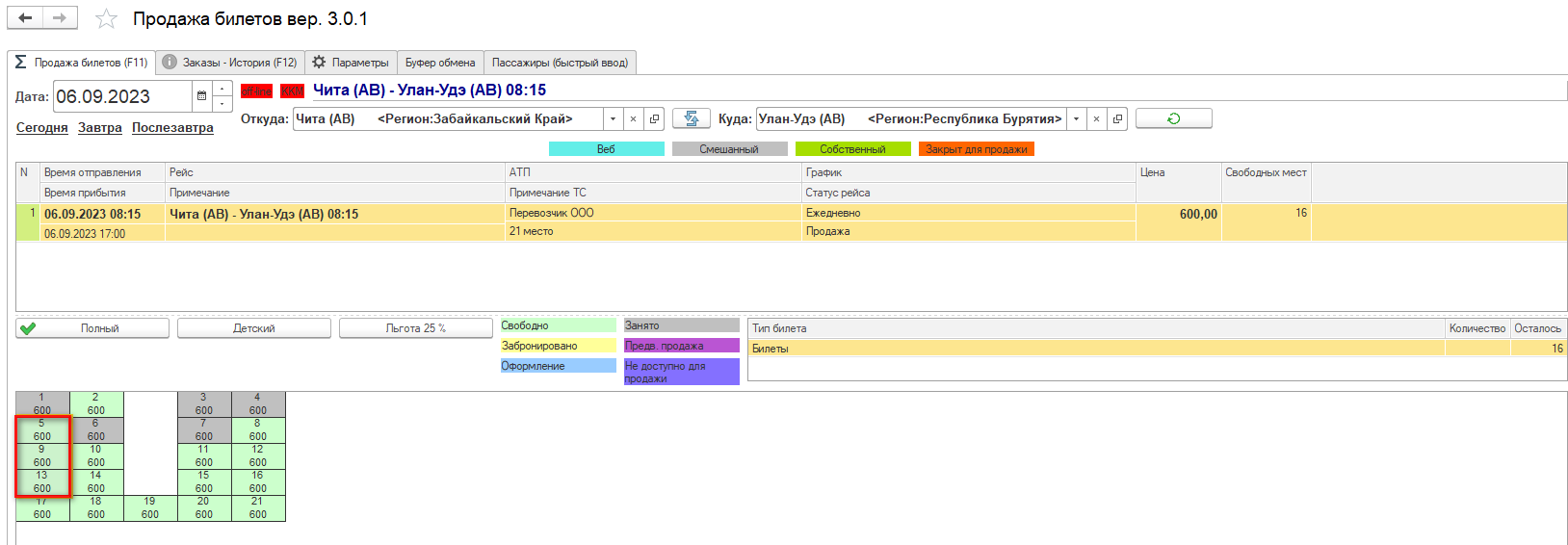1568x545 pixels.
Task: Clear the Откуда field with X icon
Action: (633, 119)
